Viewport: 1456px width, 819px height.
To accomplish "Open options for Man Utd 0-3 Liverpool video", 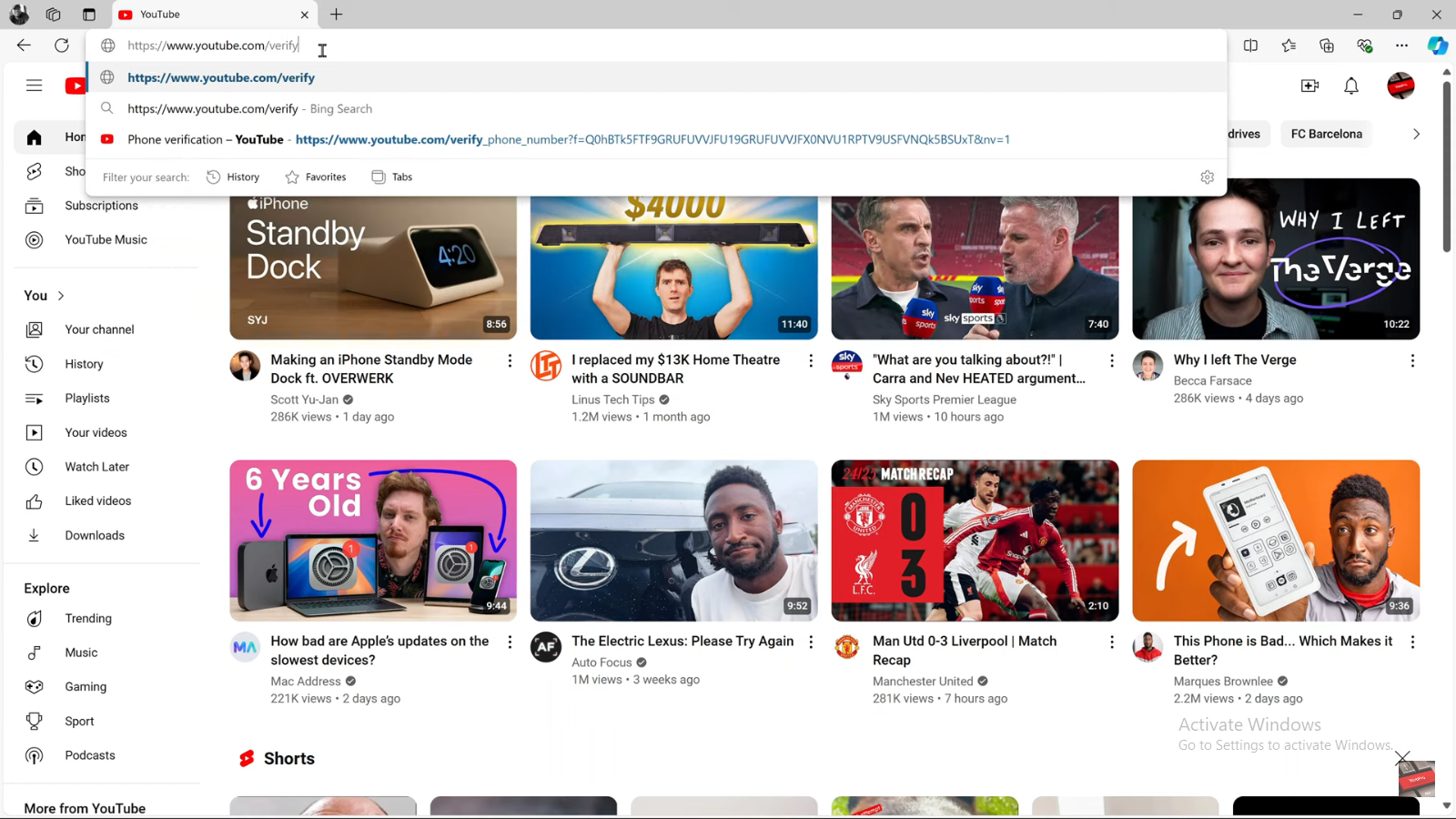I will click(x=1111, y=642).
